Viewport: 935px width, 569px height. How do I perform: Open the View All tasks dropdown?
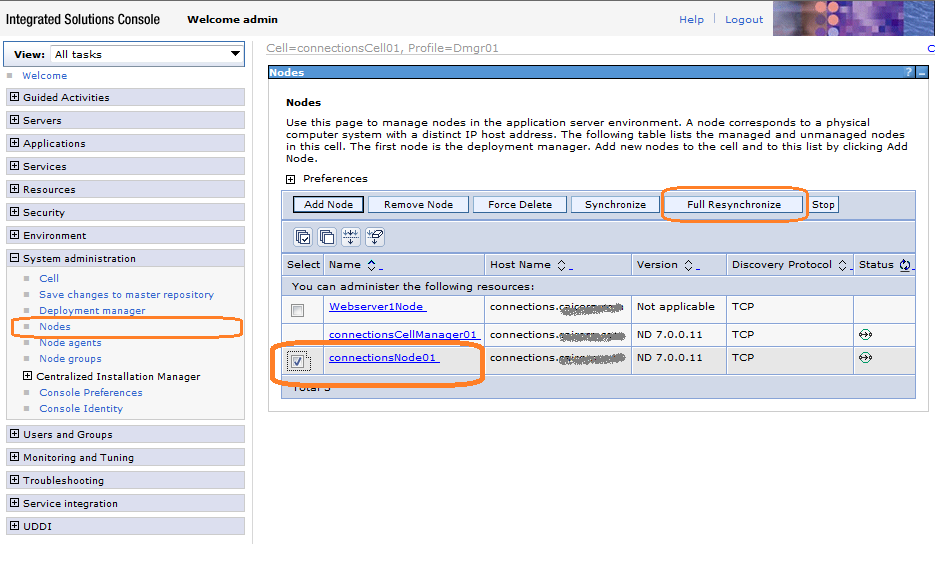point(147,54)
